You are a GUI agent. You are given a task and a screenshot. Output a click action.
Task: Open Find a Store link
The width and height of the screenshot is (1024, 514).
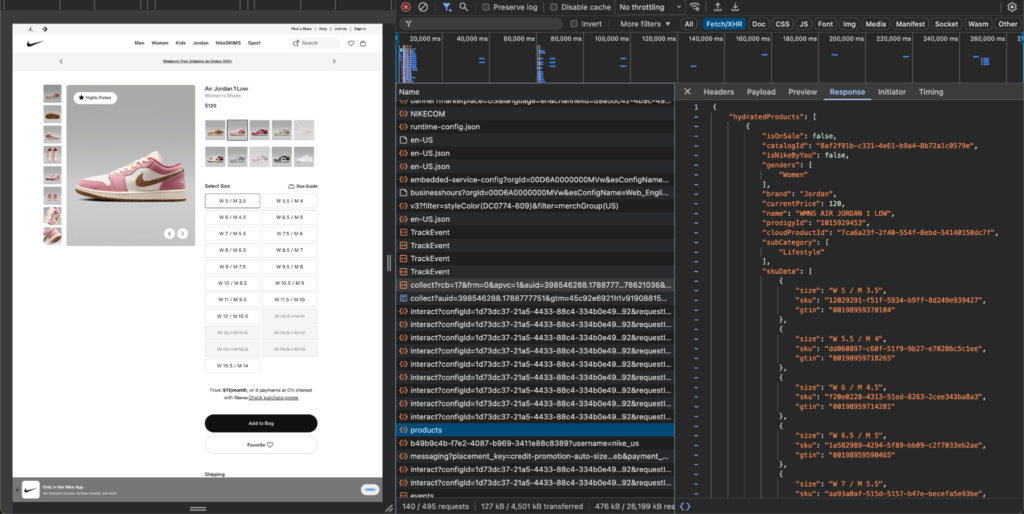301,29
